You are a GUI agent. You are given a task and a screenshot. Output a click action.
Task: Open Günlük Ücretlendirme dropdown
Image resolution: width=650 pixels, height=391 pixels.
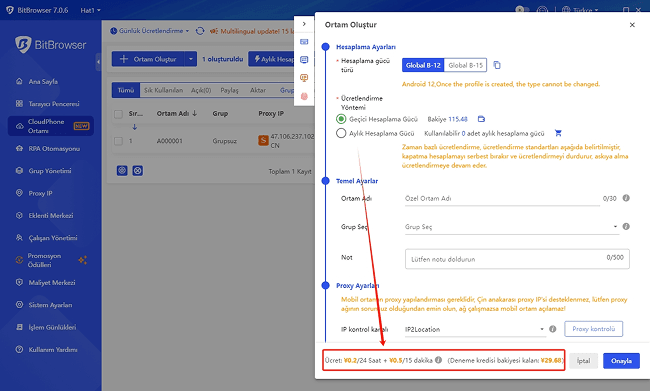tap(150, 31)
